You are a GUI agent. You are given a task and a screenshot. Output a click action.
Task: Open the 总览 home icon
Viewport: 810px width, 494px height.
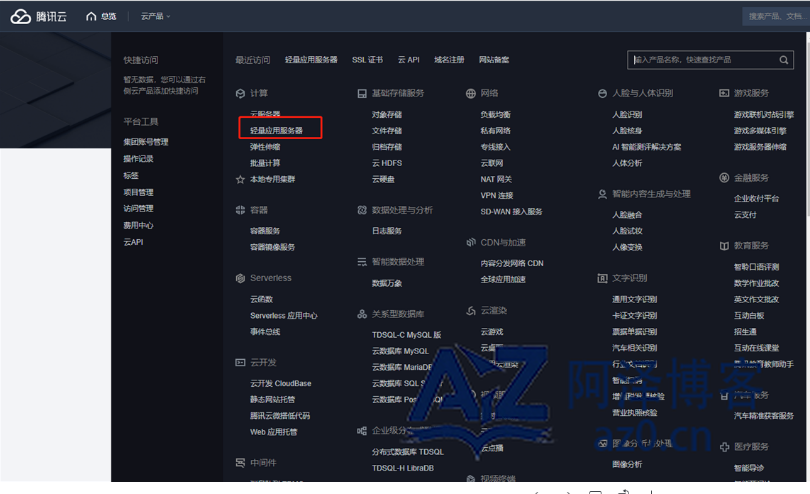point(91,17)
